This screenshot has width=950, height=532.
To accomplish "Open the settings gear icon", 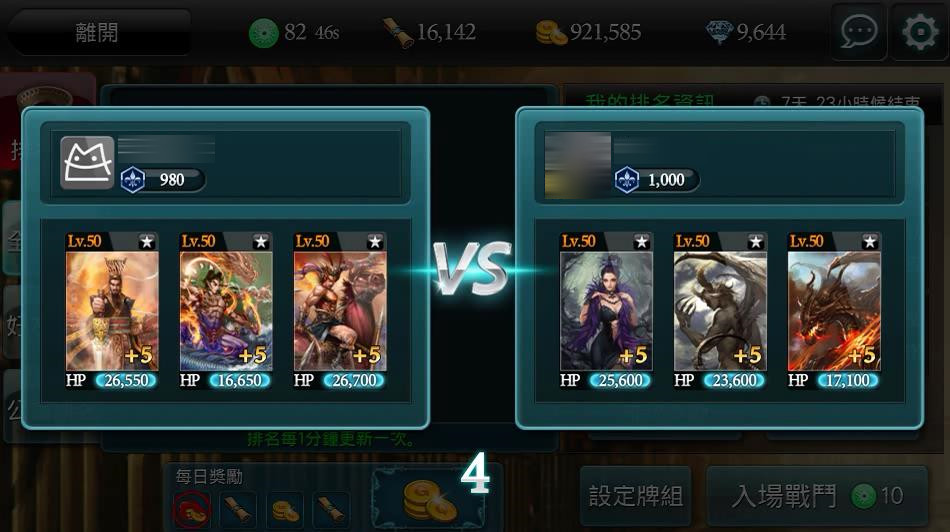I will 920,32.
